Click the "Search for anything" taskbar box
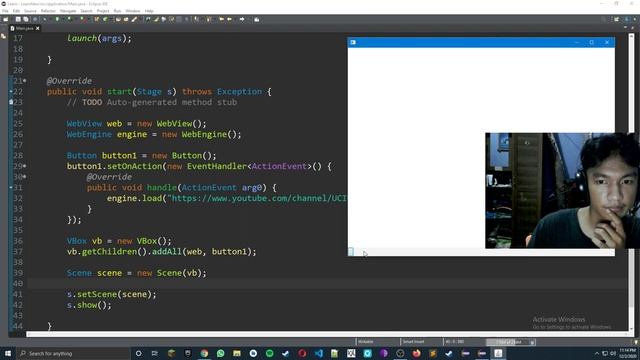The height and width of the screenshot is (360, 640). click(73, 353)
